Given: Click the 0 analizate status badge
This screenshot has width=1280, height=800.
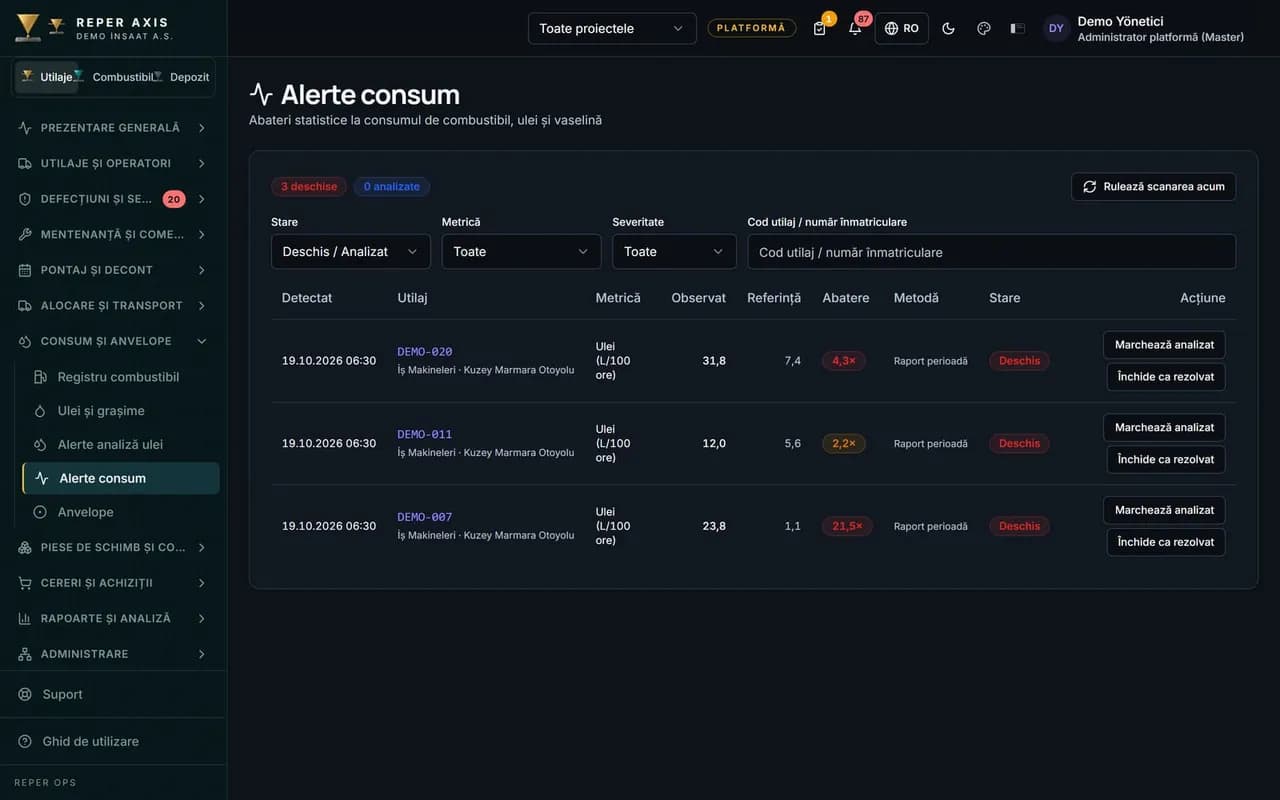Looking at the screenshot, I should pyautogui.click(x=392, y=186).
